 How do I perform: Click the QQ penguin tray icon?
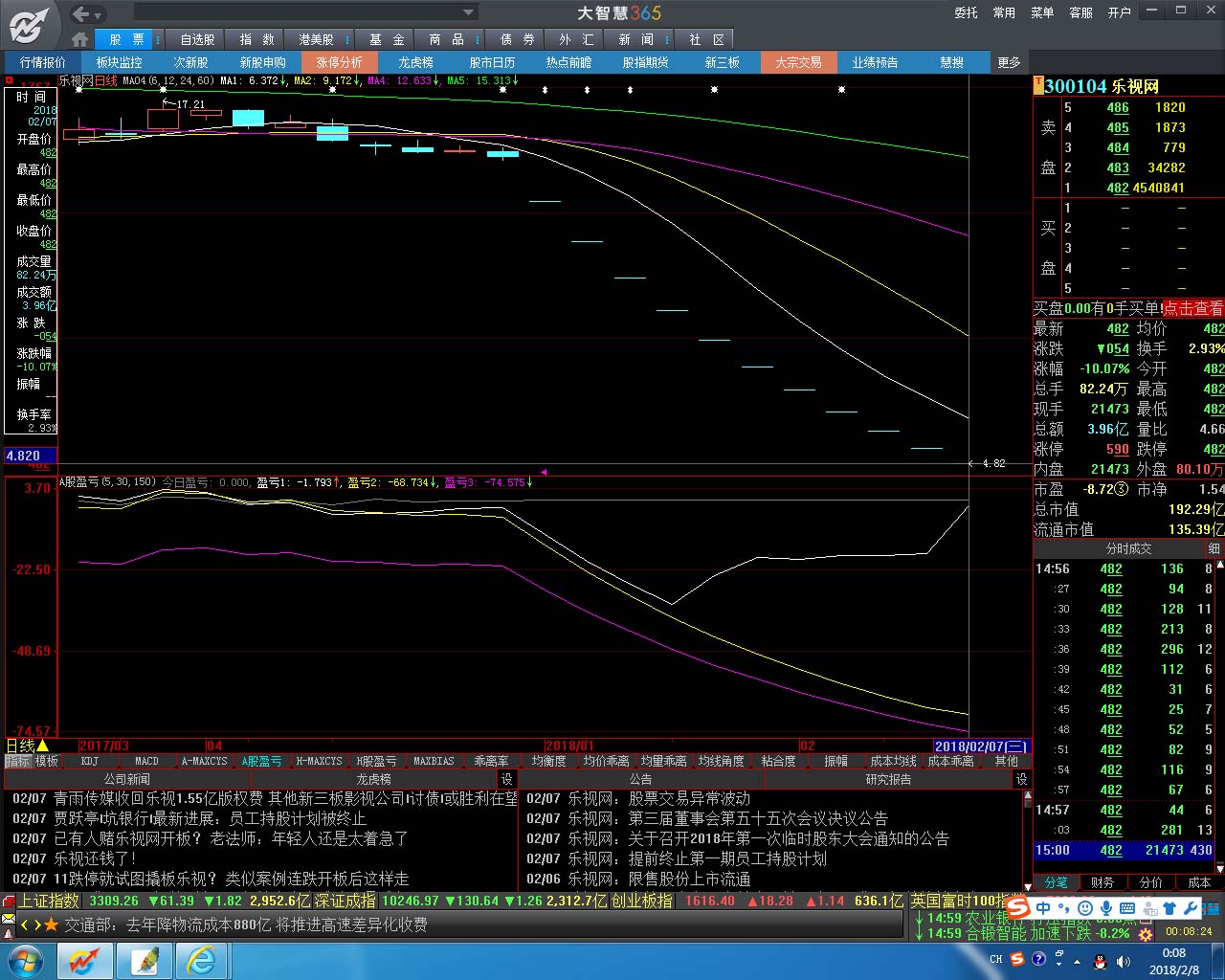click(x=1100, y=960)
